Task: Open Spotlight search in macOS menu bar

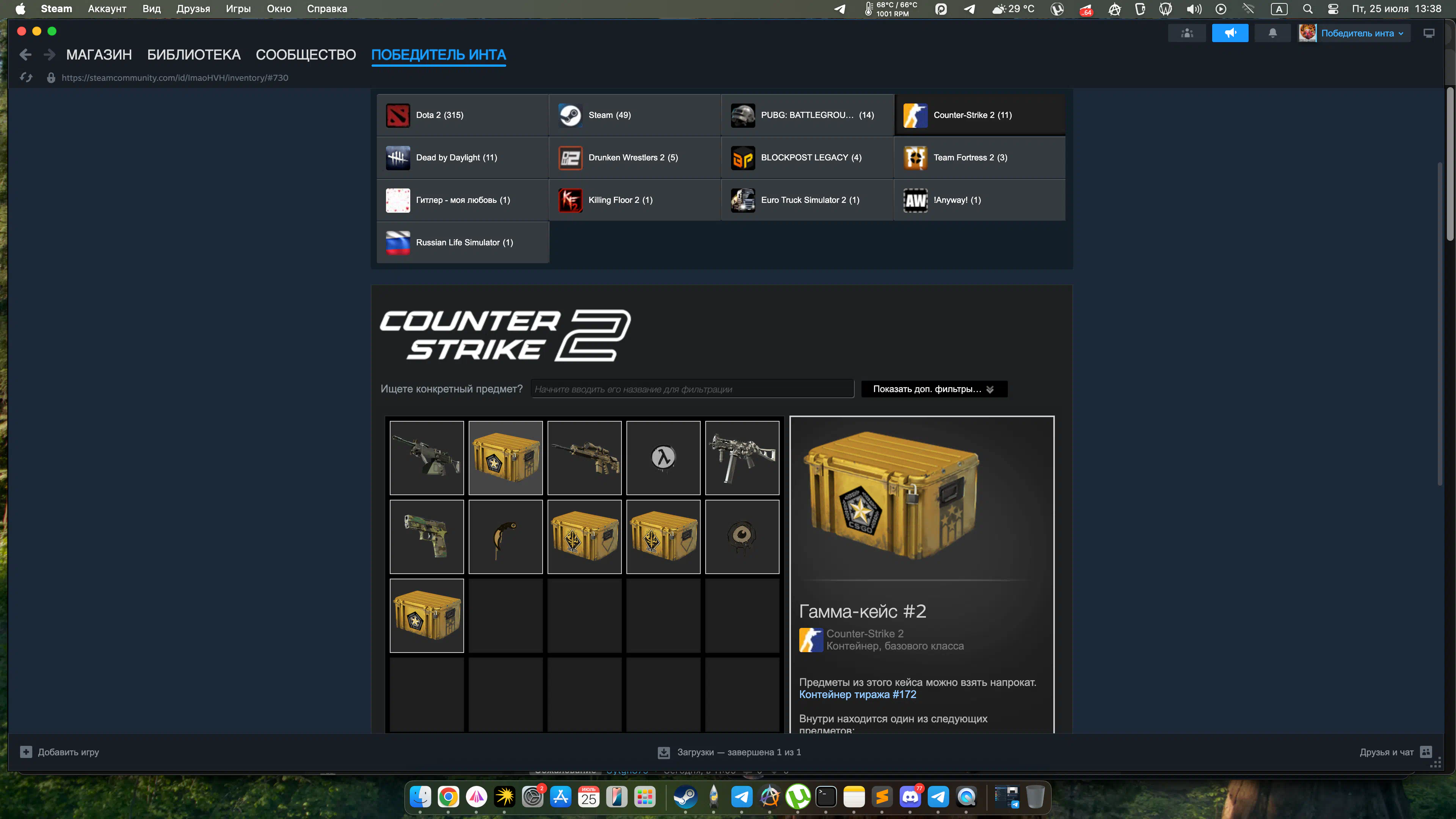Action: [1307, 8]
